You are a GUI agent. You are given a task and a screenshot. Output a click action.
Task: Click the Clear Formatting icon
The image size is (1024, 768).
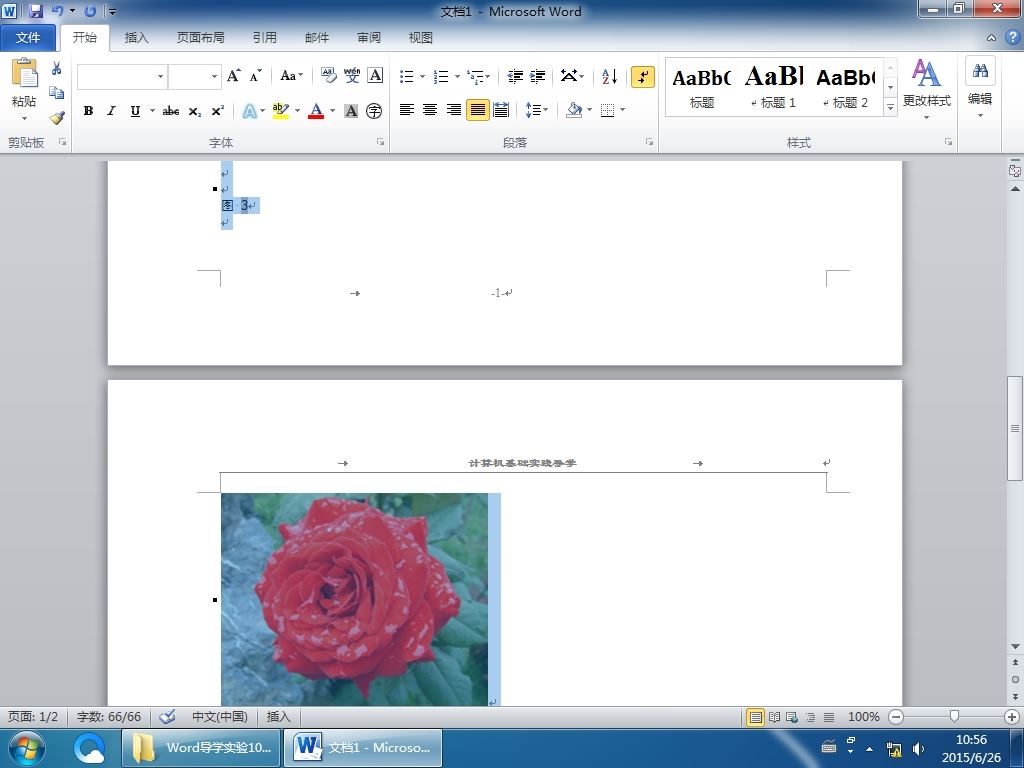(x=328, y=76)
